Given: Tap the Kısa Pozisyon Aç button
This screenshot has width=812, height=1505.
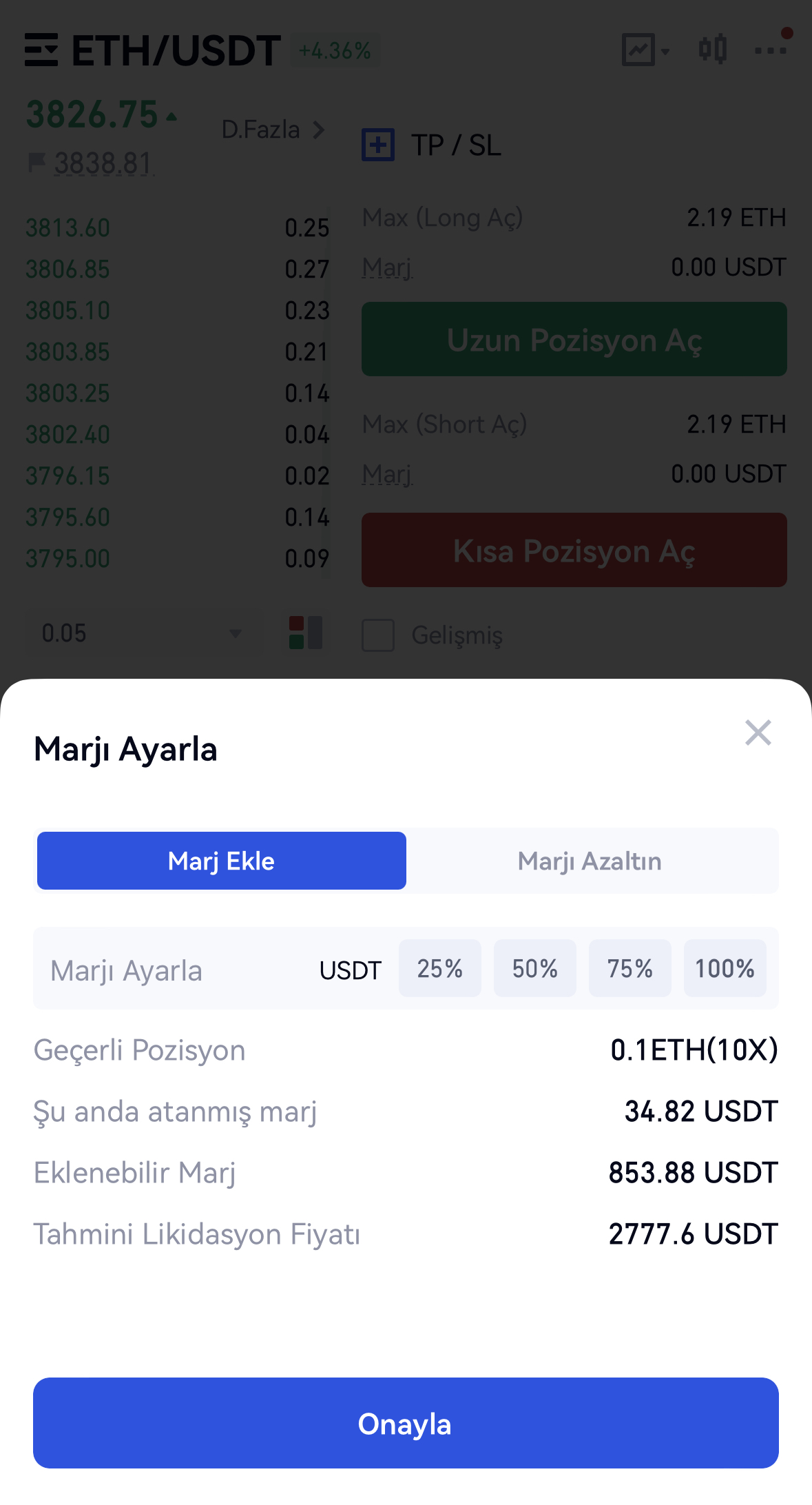Looking at the screenshot, I should pos(574,551).
